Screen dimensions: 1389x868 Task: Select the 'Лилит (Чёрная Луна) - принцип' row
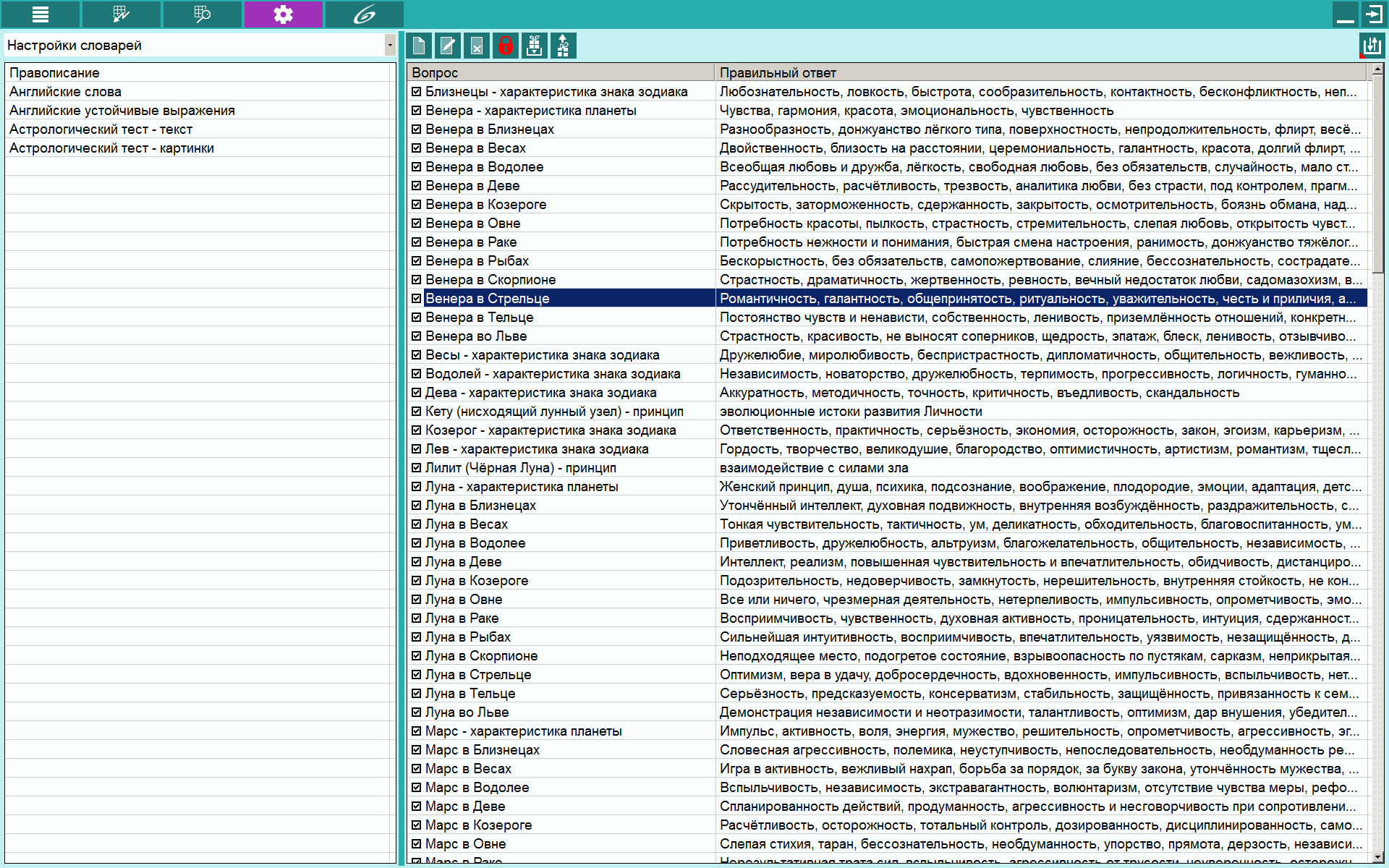888,468
